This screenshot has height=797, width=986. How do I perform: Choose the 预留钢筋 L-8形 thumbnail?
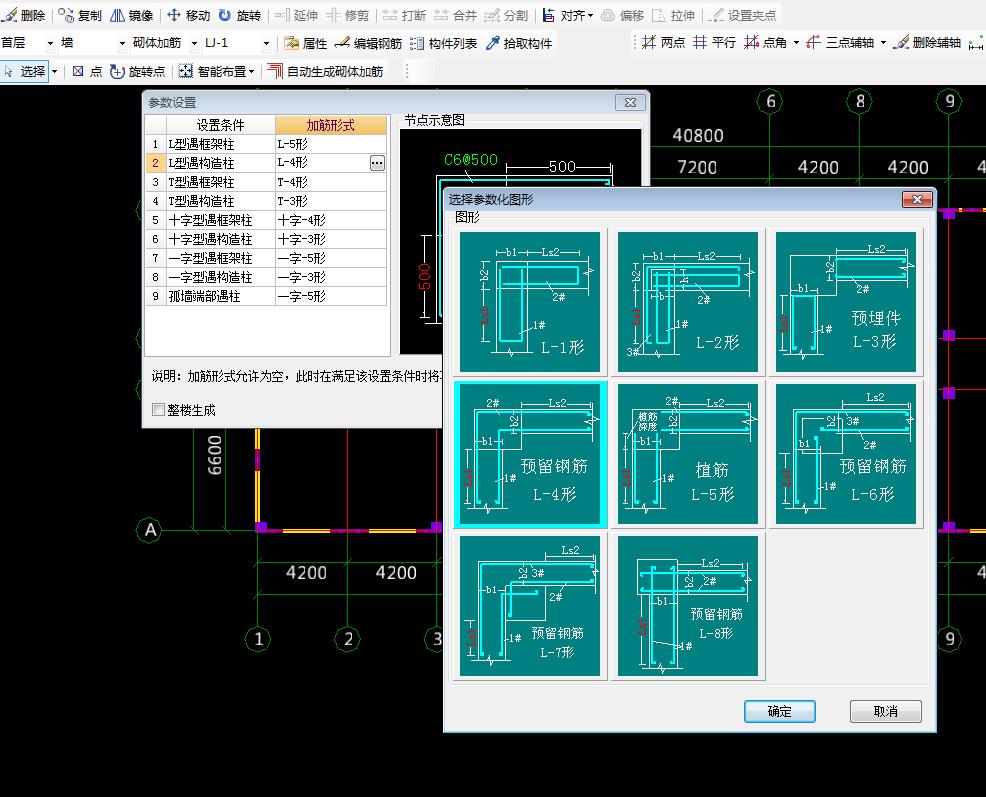point(687,606)
